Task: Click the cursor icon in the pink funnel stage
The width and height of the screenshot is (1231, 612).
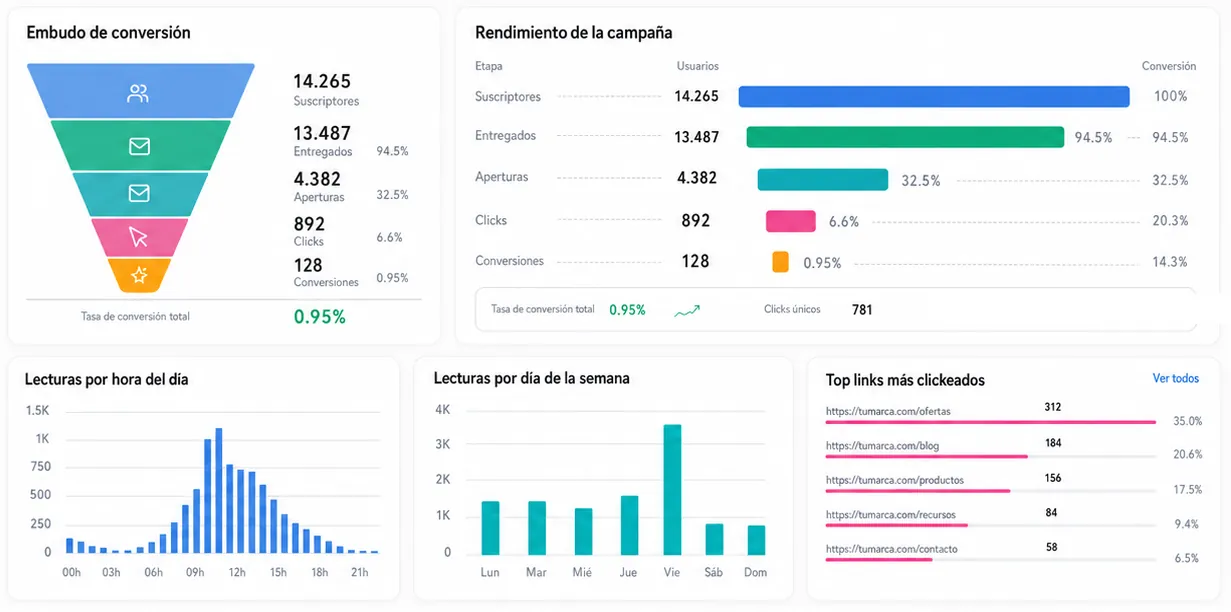Action: coord(138,237)
